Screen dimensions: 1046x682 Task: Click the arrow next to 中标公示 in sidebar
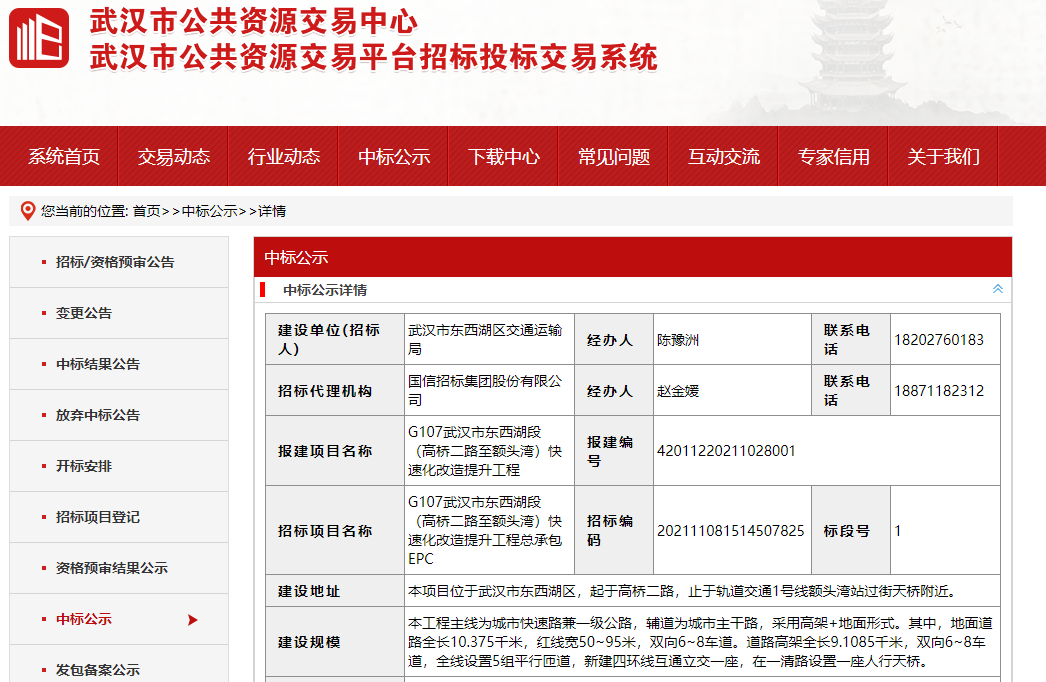click(x=193, y=620)
